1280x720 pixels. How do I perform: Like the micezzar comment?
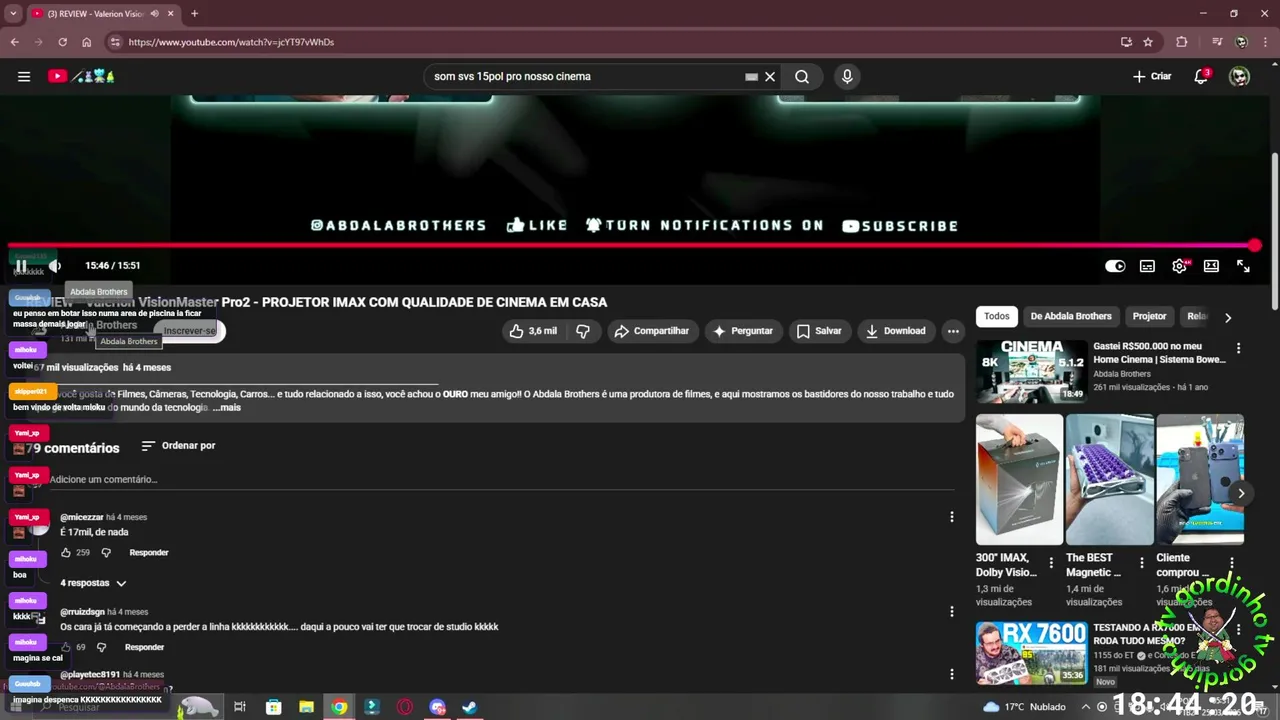(x=66, y=553)
